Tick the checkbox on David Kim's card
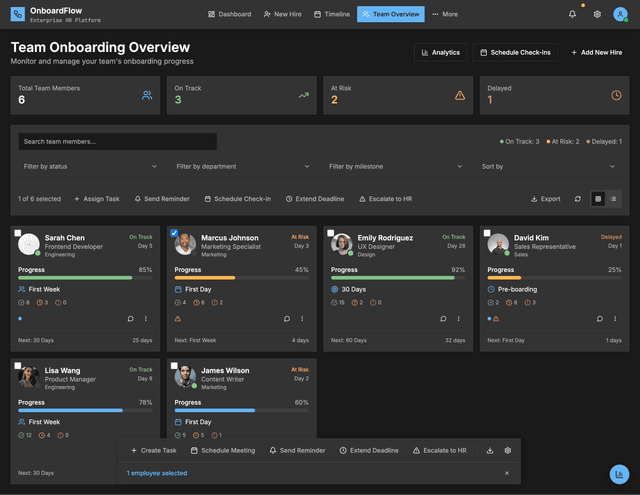640x495 pixels. point(487,233)
